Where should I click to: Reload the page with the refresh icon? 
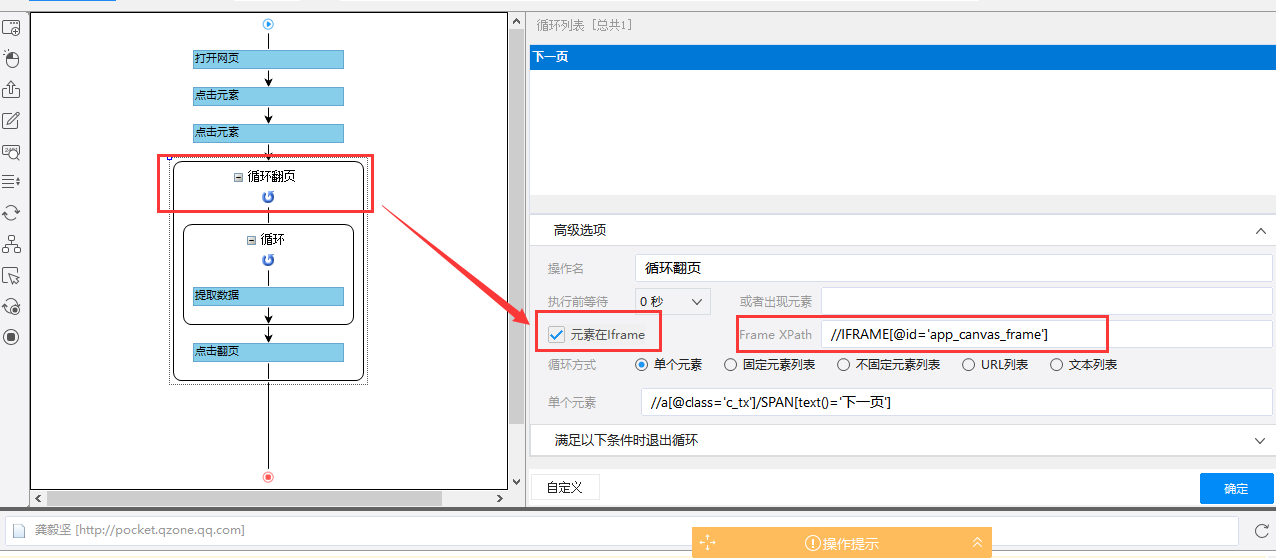point(1260,530)
